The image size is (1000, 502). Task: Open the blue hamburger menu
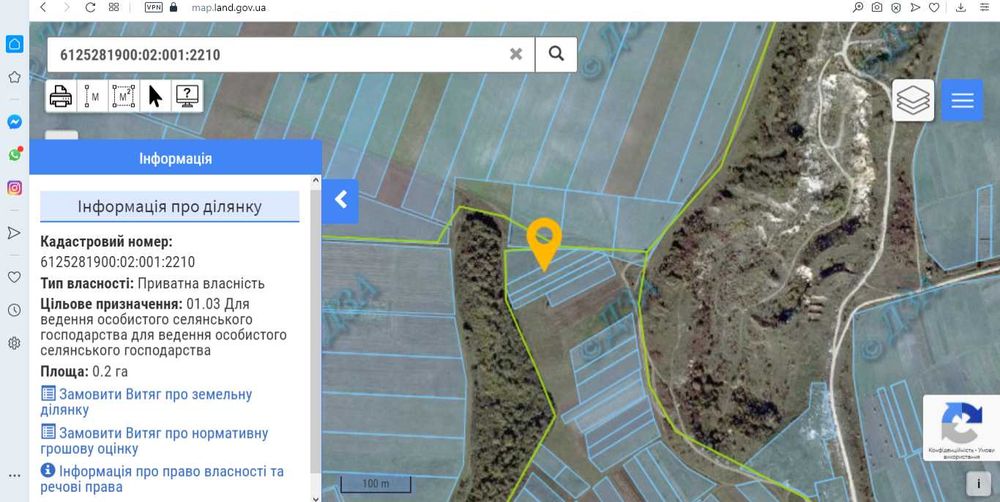click(962, 100)
